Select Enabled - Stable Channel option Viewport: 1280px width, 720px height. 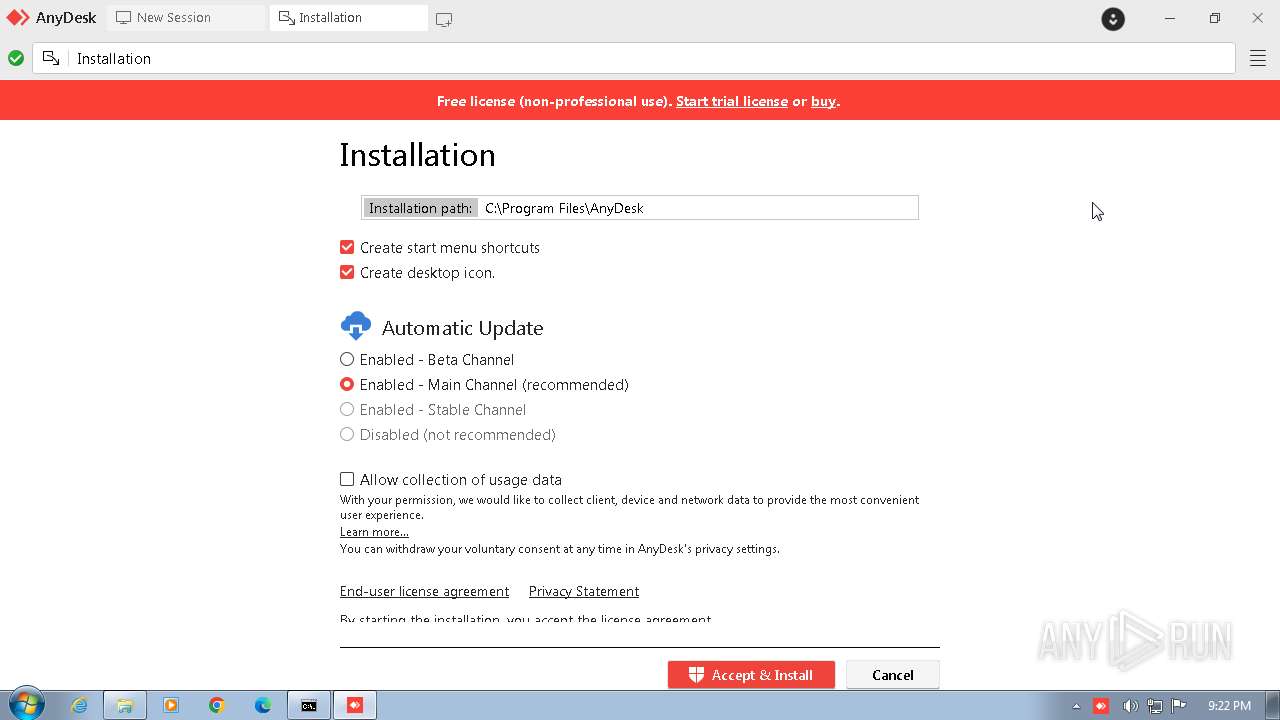pos(347,409)
